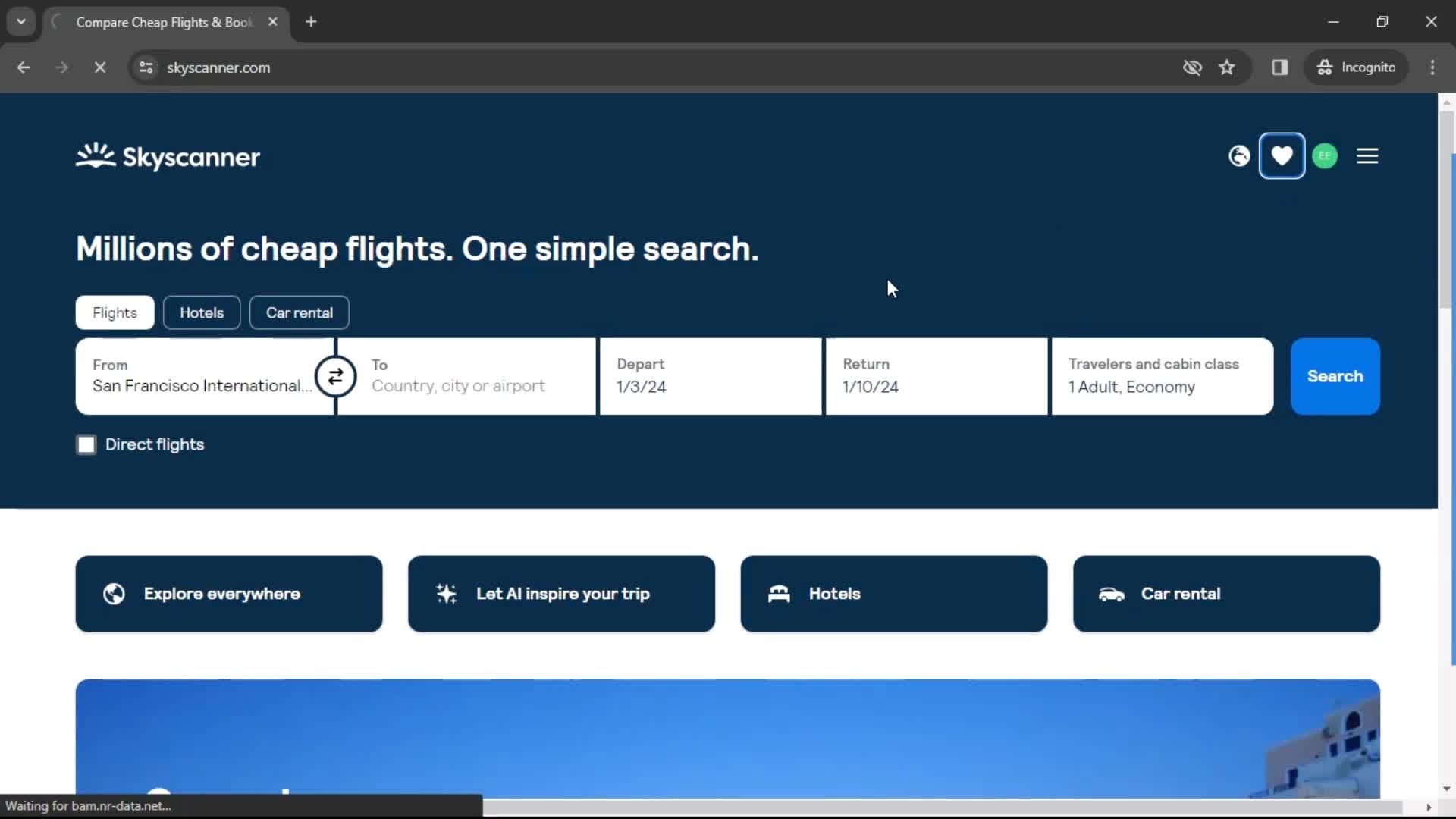Viewport: 1456px width, 819px height.
Task: Click the swap origin-destination arrows icon
Action: pos(336,377)
